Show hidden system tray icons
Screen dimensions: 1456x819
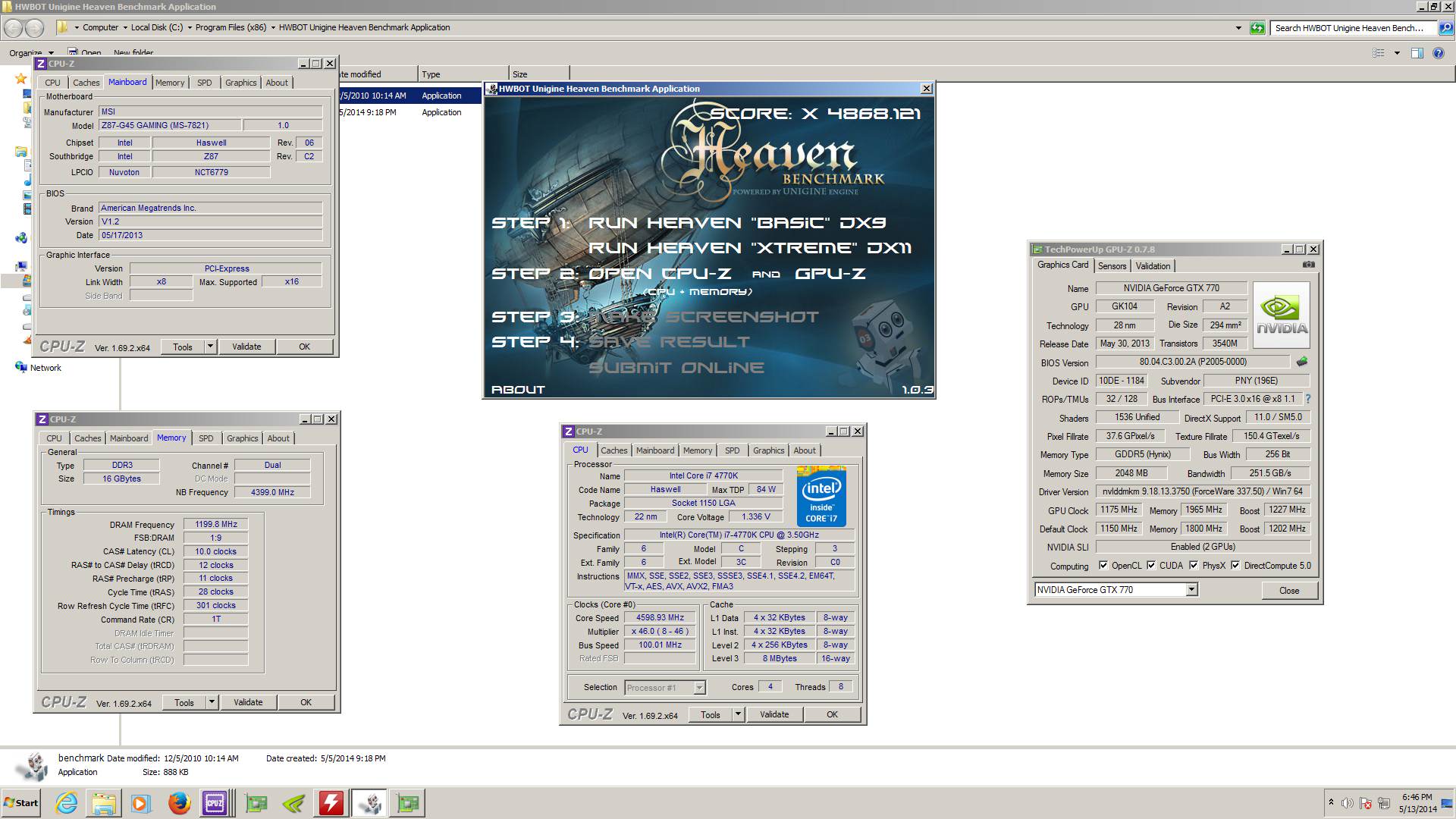tap(1331, 802)
